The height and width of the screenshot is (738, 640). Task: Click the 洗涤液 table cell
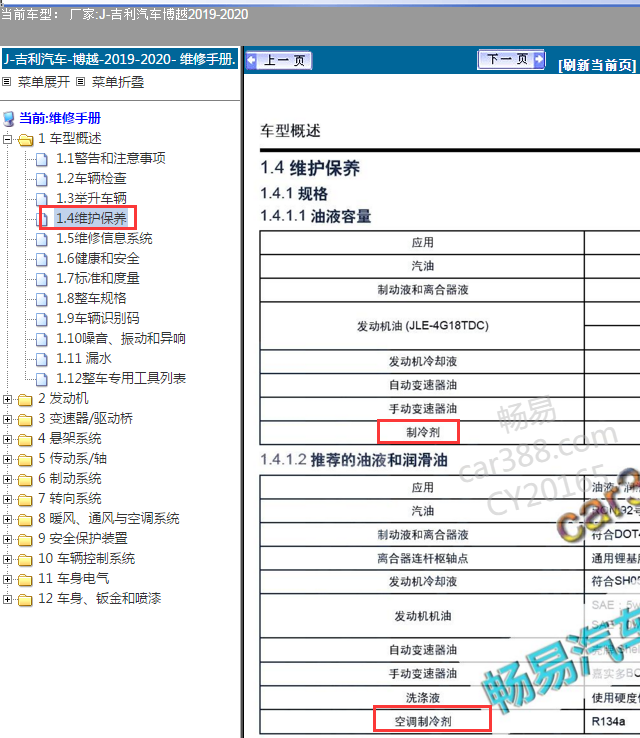pyautogui.click(x=422, y=698)
